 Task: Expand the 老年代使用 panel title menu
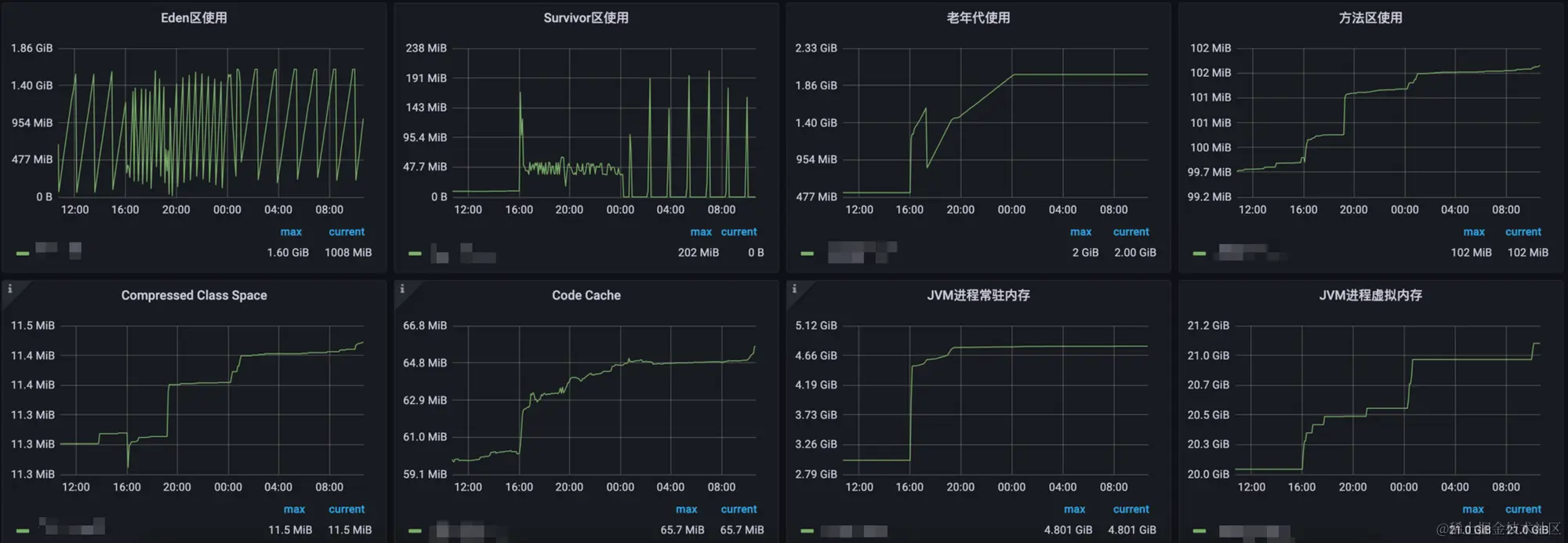[x=978, y=17]
